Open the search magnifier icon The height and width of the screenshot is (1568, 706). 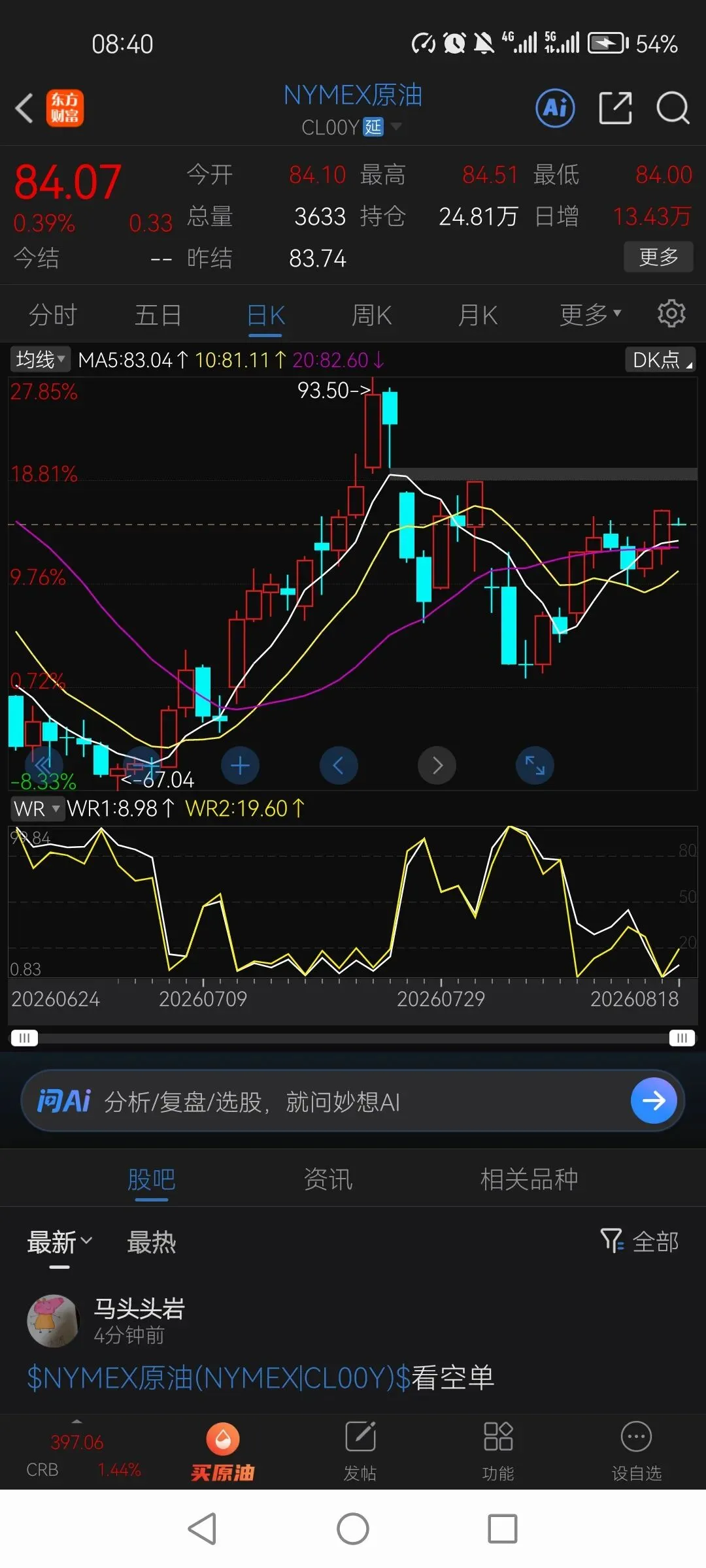(673, 108)
